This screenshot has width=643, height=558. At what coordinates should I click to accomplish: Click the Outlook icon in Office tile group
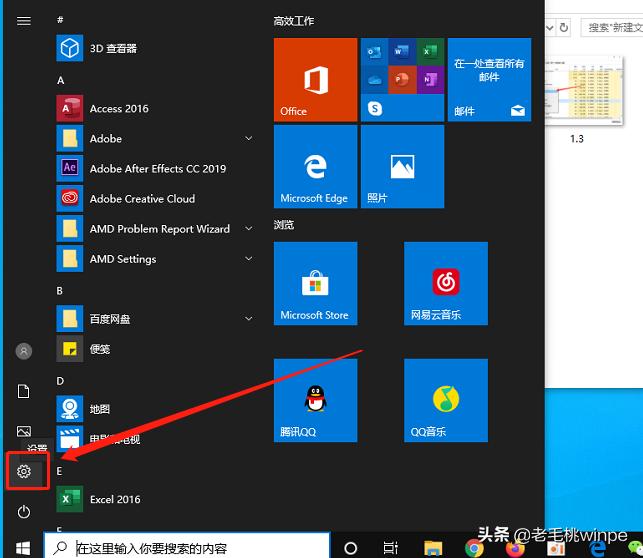click(374, 52)
